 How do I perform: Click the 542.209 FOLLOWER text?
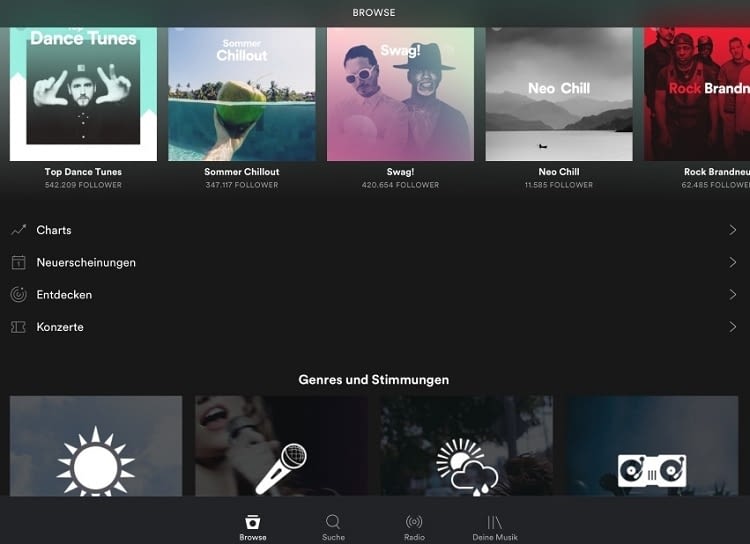[x=83, y=185]
